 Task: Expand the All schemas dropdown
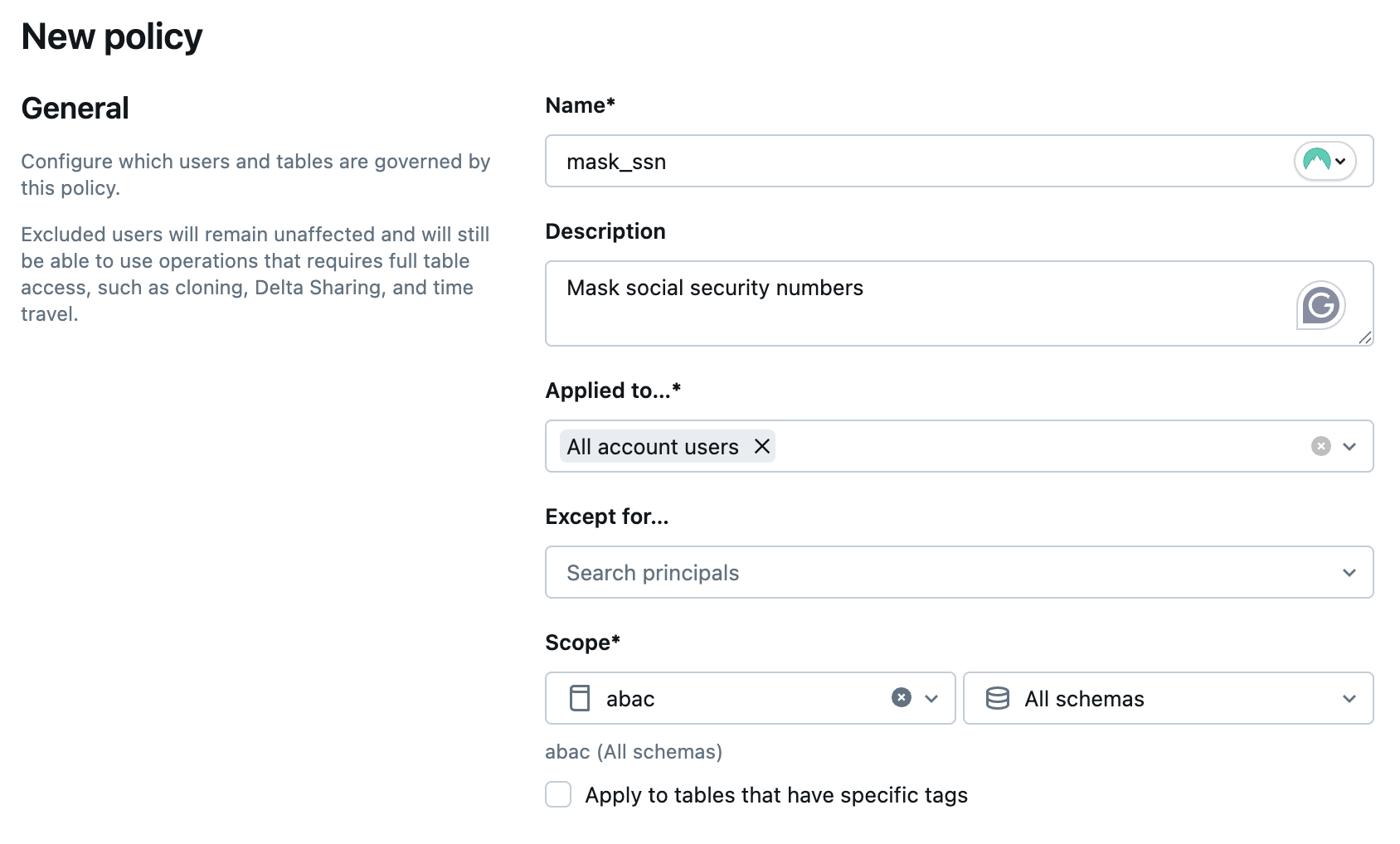pyautogui.click(x=1349, y=699)
